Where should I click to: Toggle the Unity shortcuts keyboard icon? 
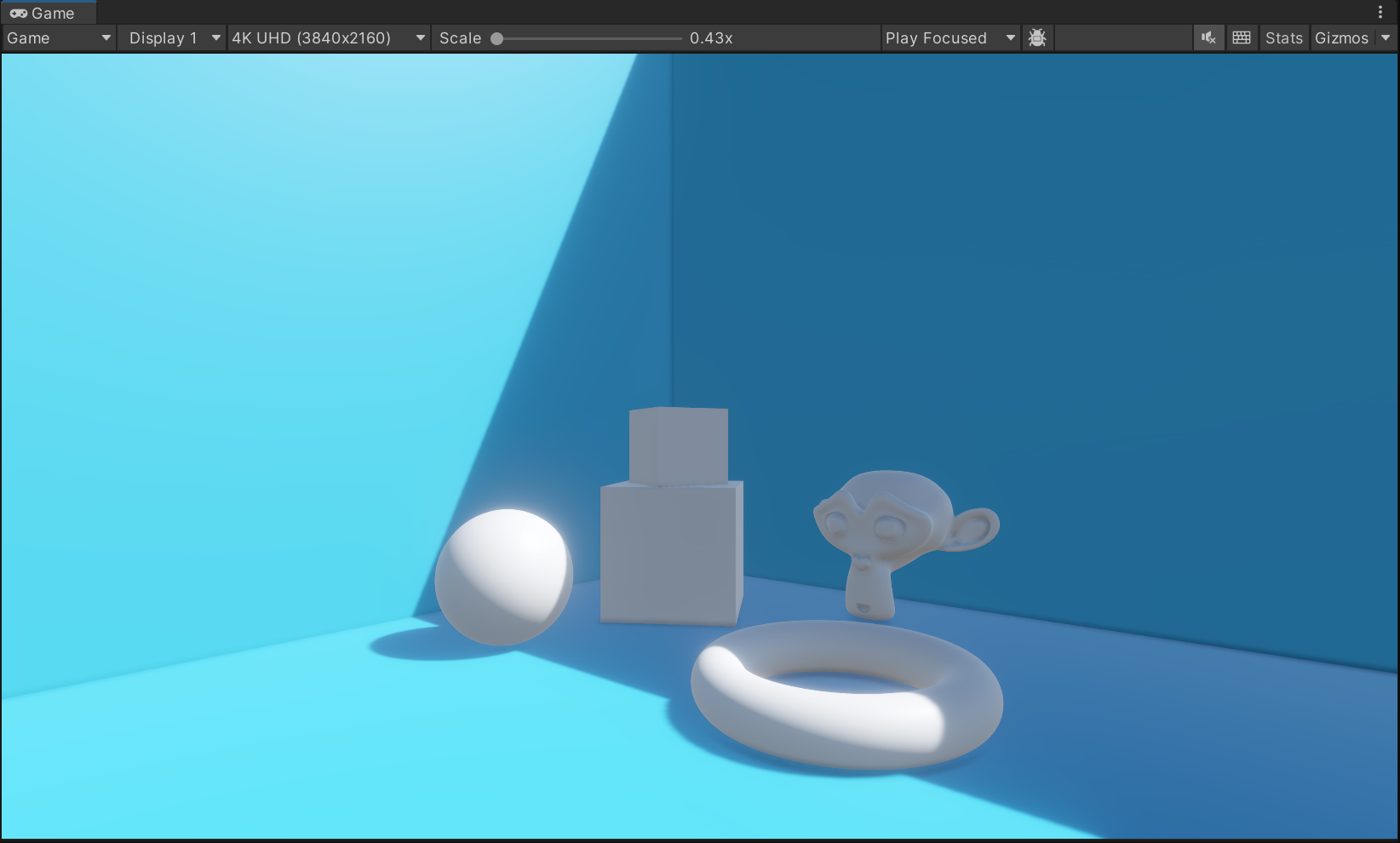pos(1242,38)
